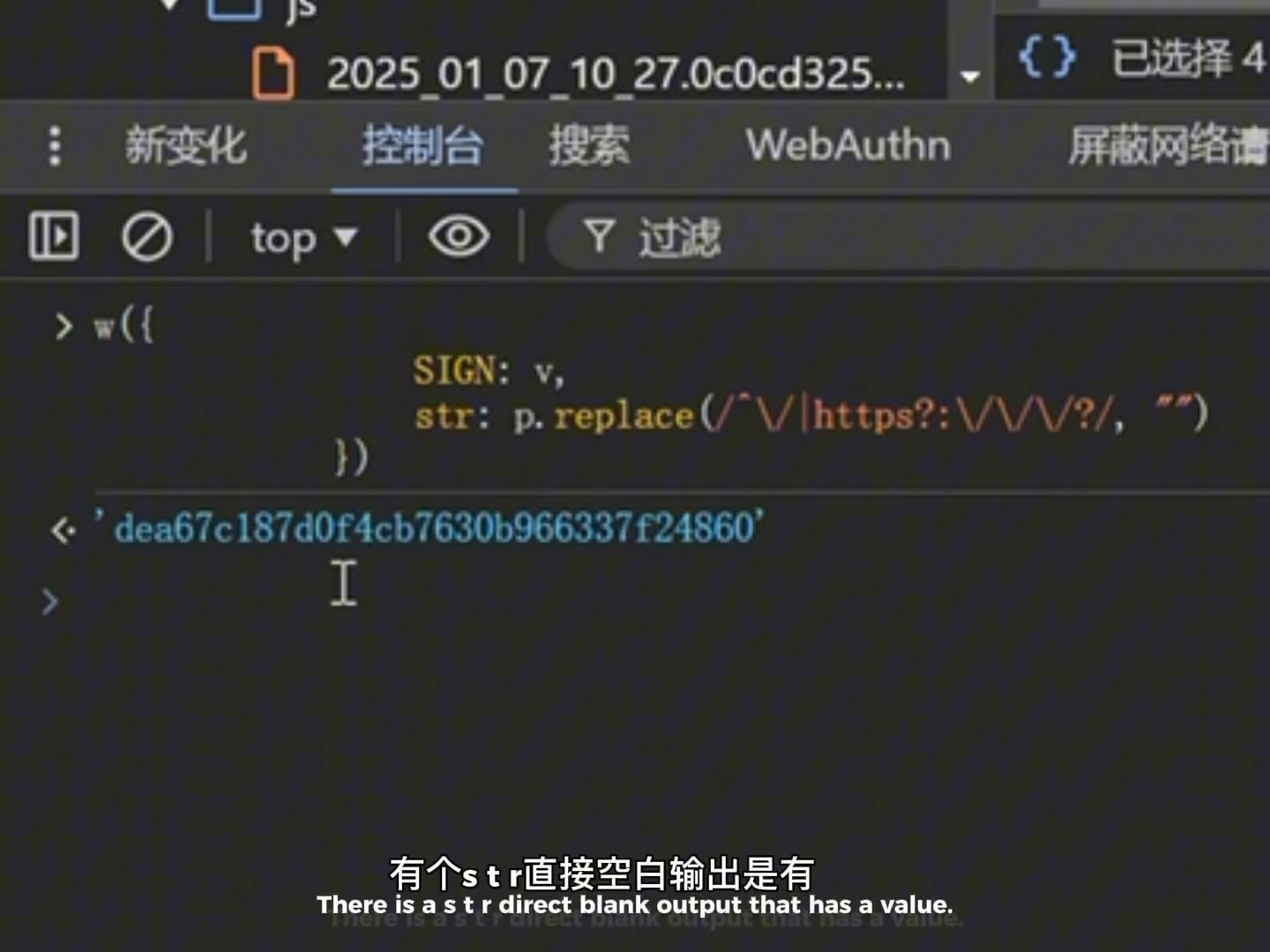Screen dimensions: 1270x952
Task: Expand the top context dropdown
Action: coord(303,238)
